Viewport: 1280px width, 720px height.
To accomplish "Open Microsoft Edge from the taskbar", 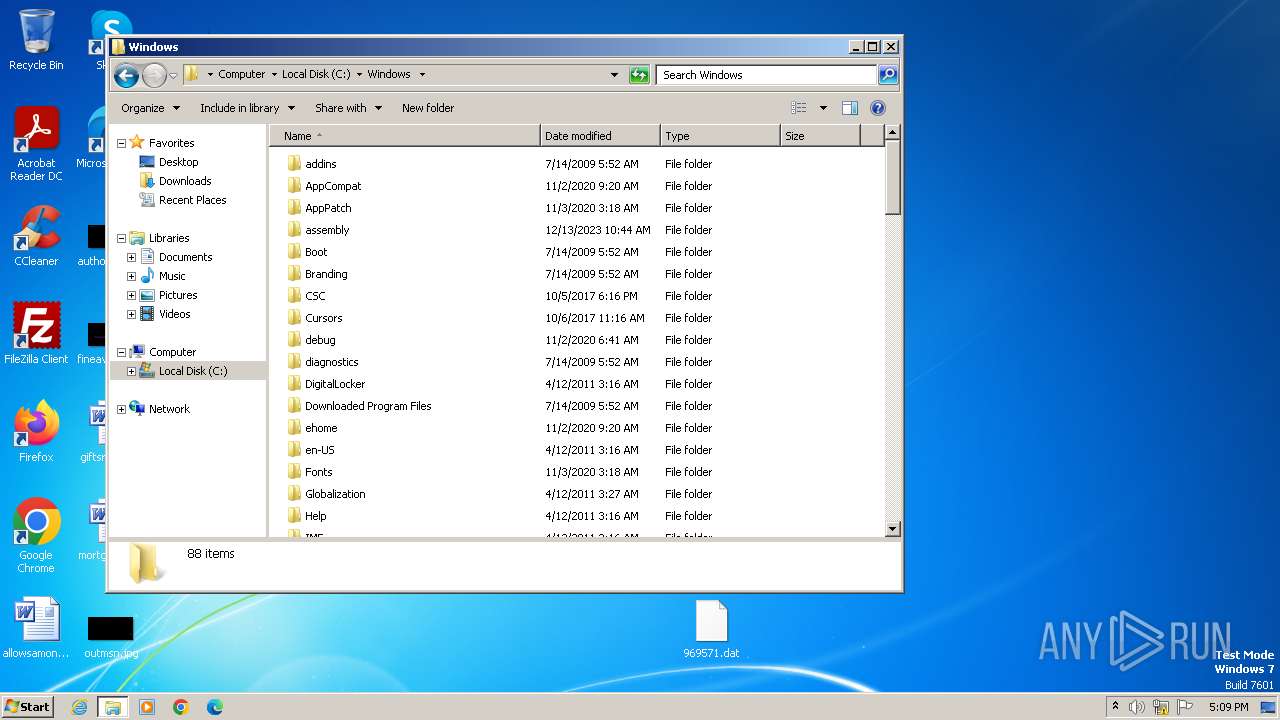I will click(x=214, y=707).
